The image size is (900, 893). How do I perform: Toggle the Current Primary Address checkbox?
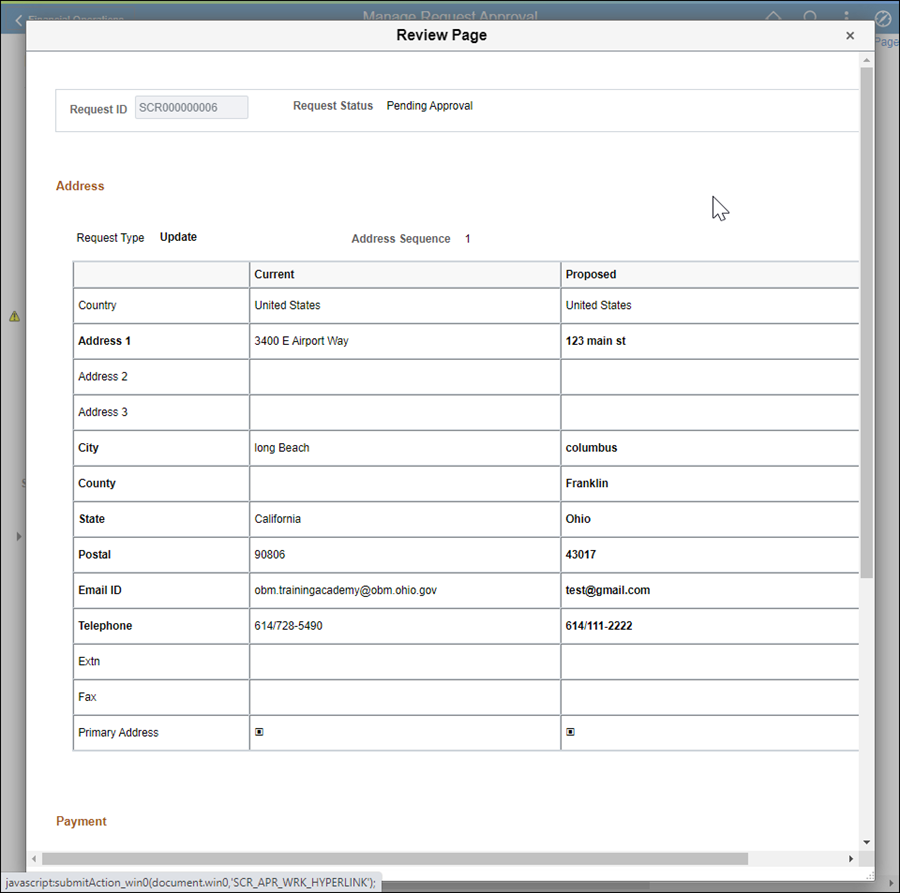pos(259,732)
